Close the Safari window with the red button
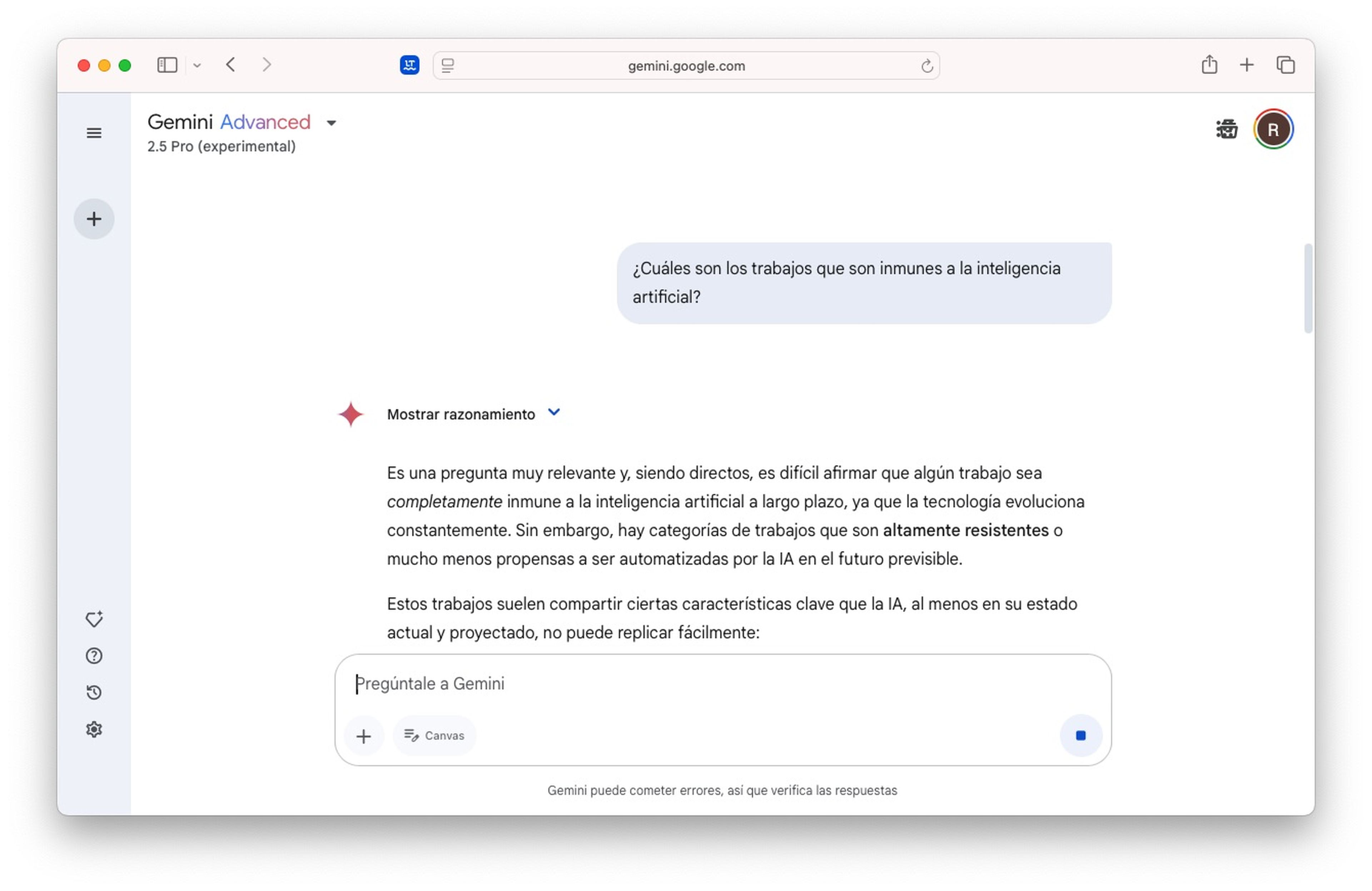 (x=84, y=66)
